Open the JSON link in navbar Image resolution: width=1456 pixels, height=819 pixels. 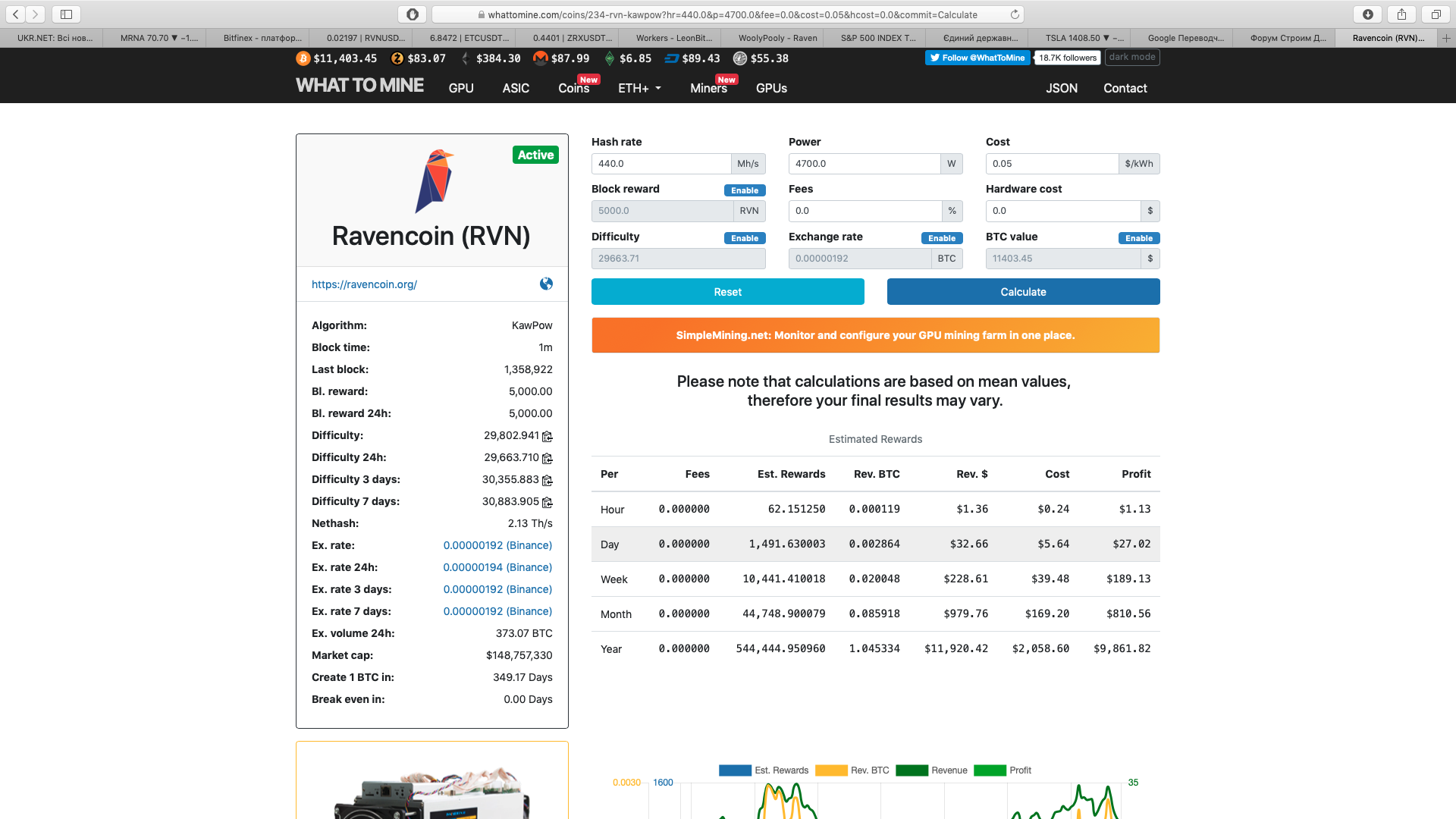coord(1062,89)
